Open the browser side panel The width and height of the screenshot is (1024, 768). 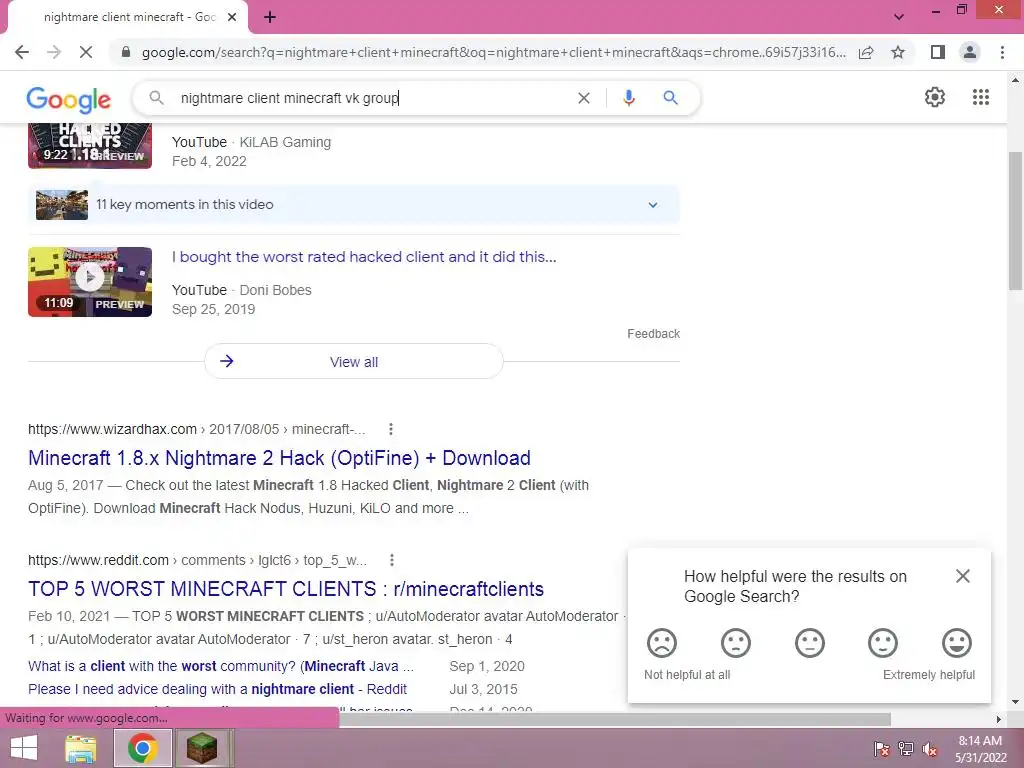click(x=938, y=52)
